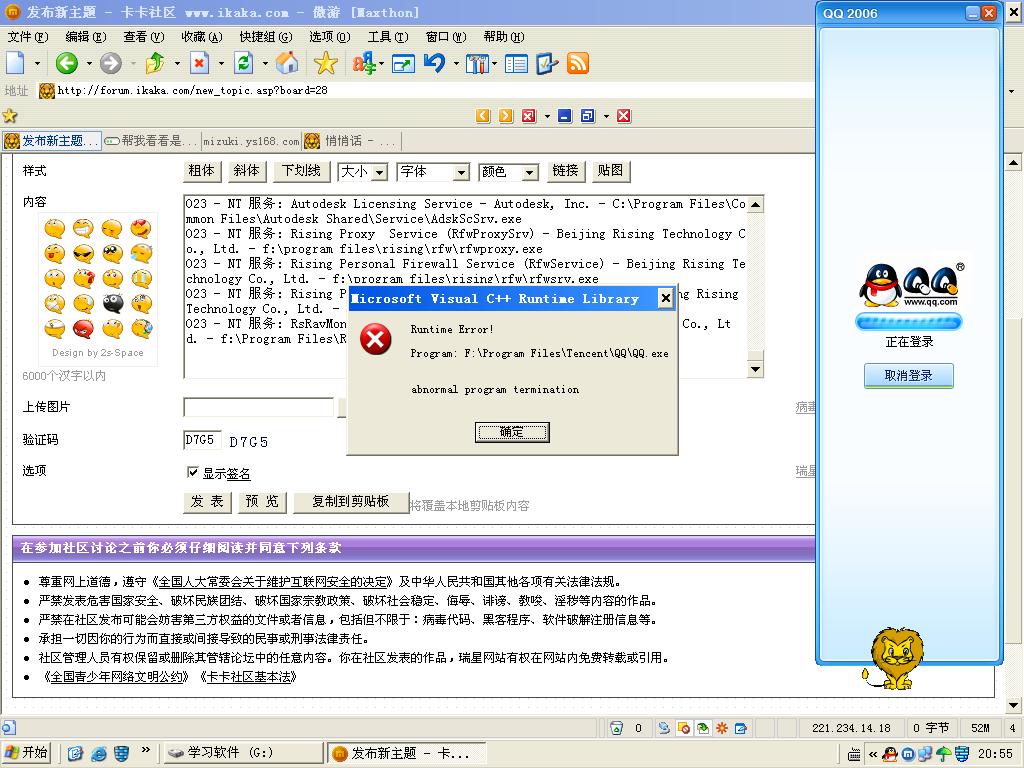
Task: Click 取消登录 in the QQ 2006 window
Action: 908,376
